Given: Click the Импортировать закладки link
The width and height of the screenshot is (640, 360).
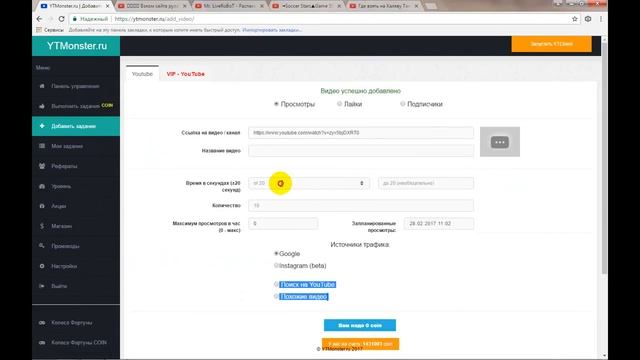Looking at the screenshot, I should point(272,30).
